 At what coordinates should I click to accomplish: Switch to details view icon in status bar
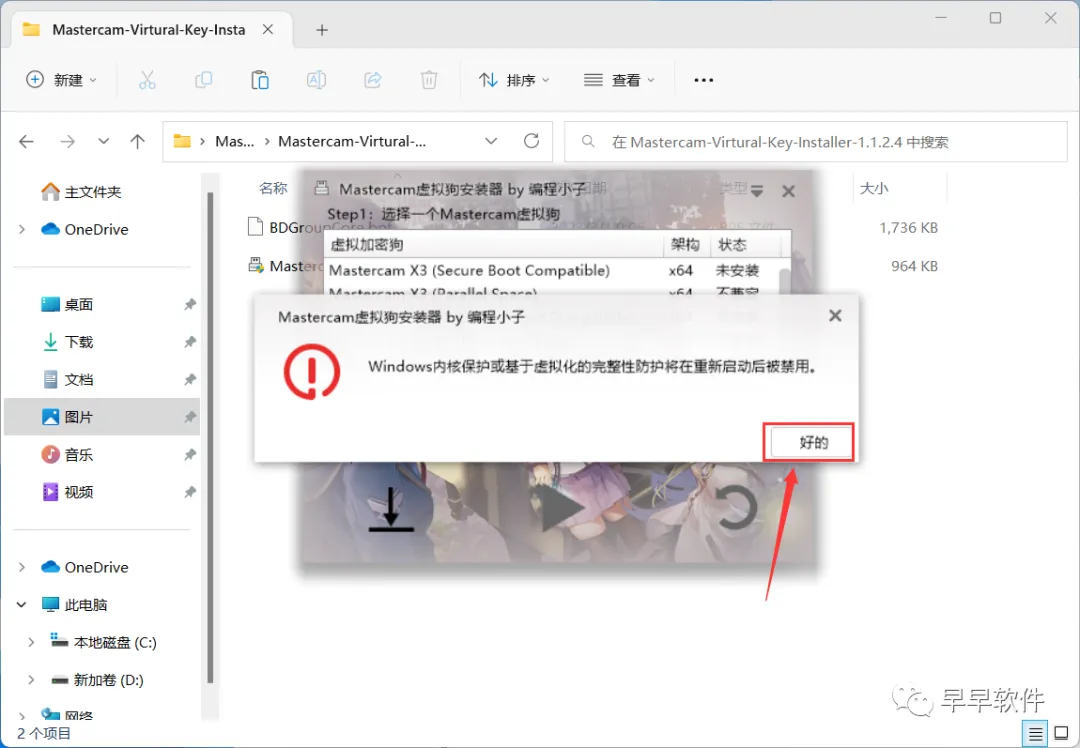pyautogui.click(x=1035, y=735)
